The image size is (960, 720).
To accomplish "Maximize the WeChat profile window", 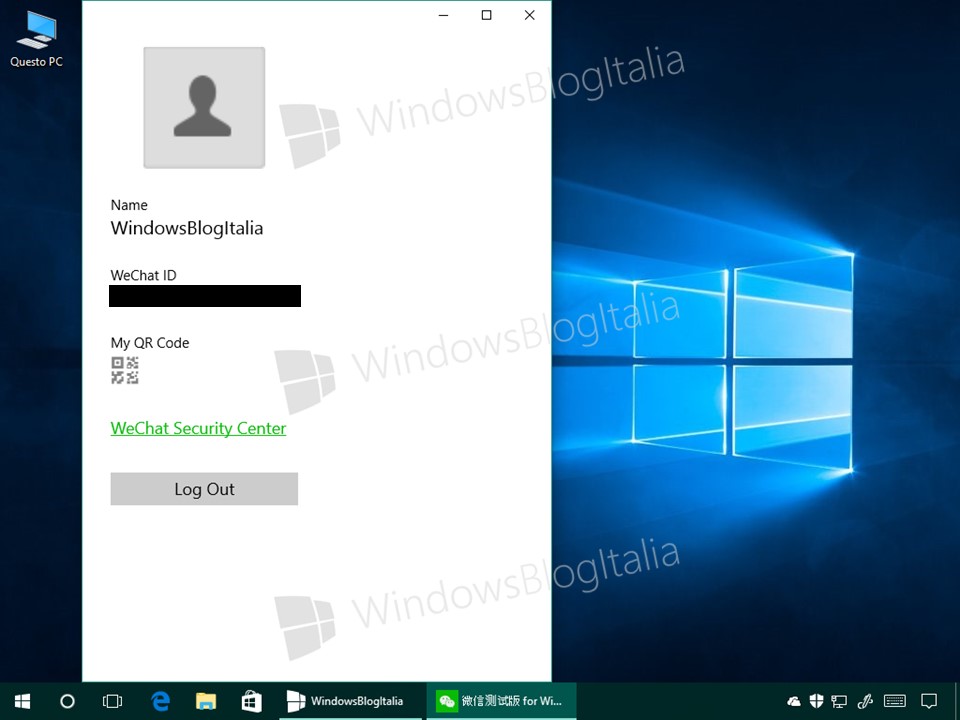I will pyautogui.click(x=487, y=15).
